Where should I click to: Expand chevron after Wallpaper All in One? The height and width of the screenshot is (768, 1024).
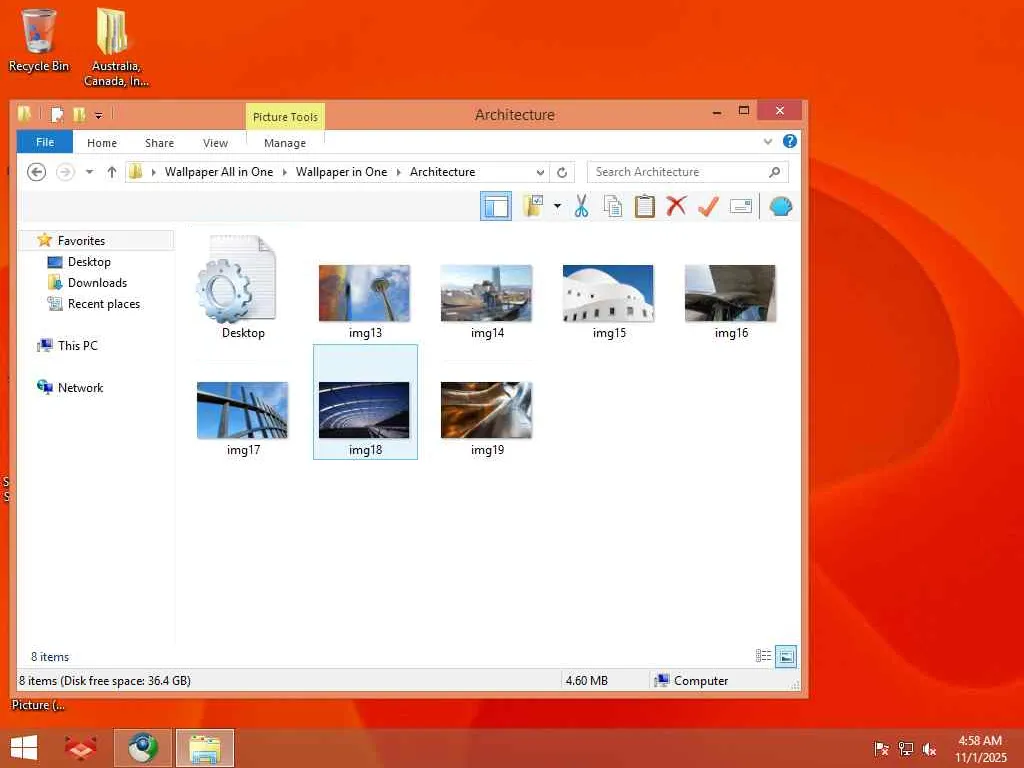(x=285, y=172)
